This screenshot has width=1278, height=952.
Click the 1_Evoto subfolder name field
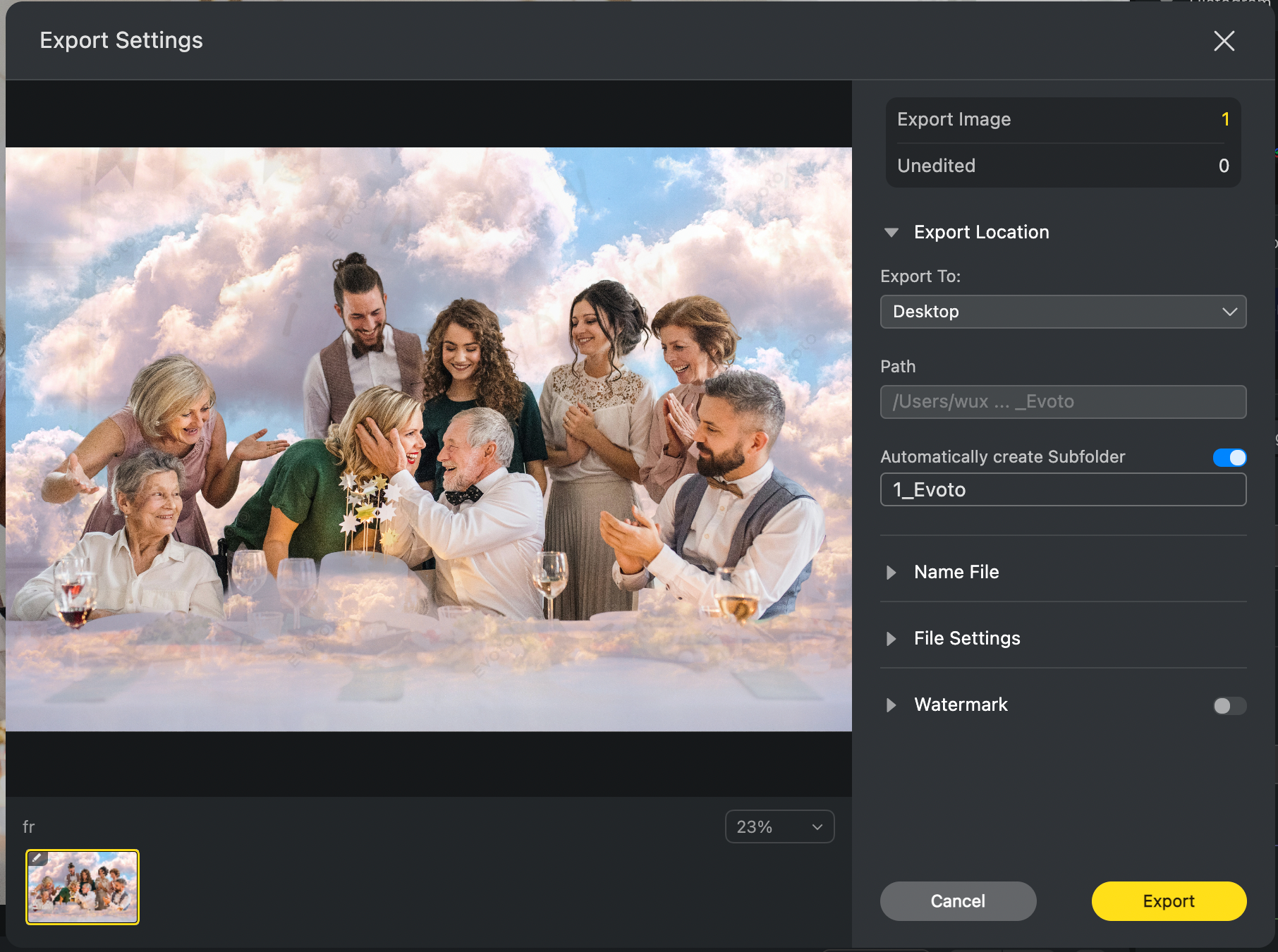(1062, 490)
